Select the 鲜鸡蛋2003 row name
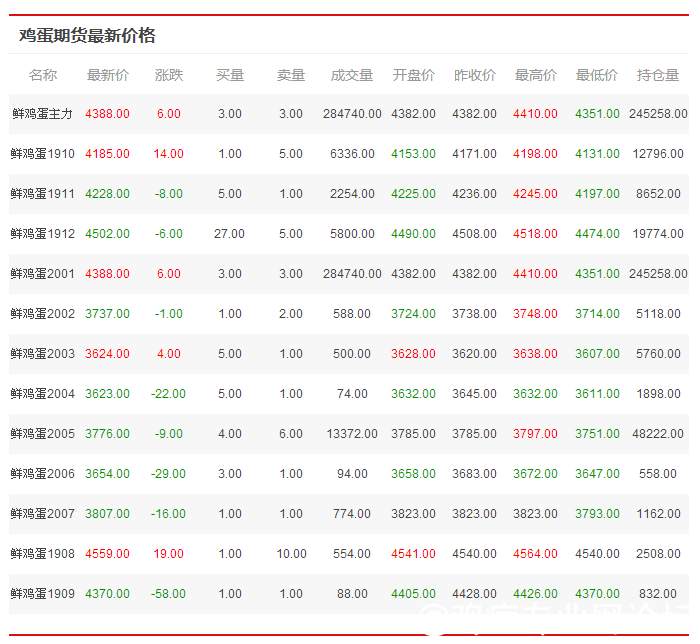The width and height of the screenshot is (700, 644). pos(42,354)
